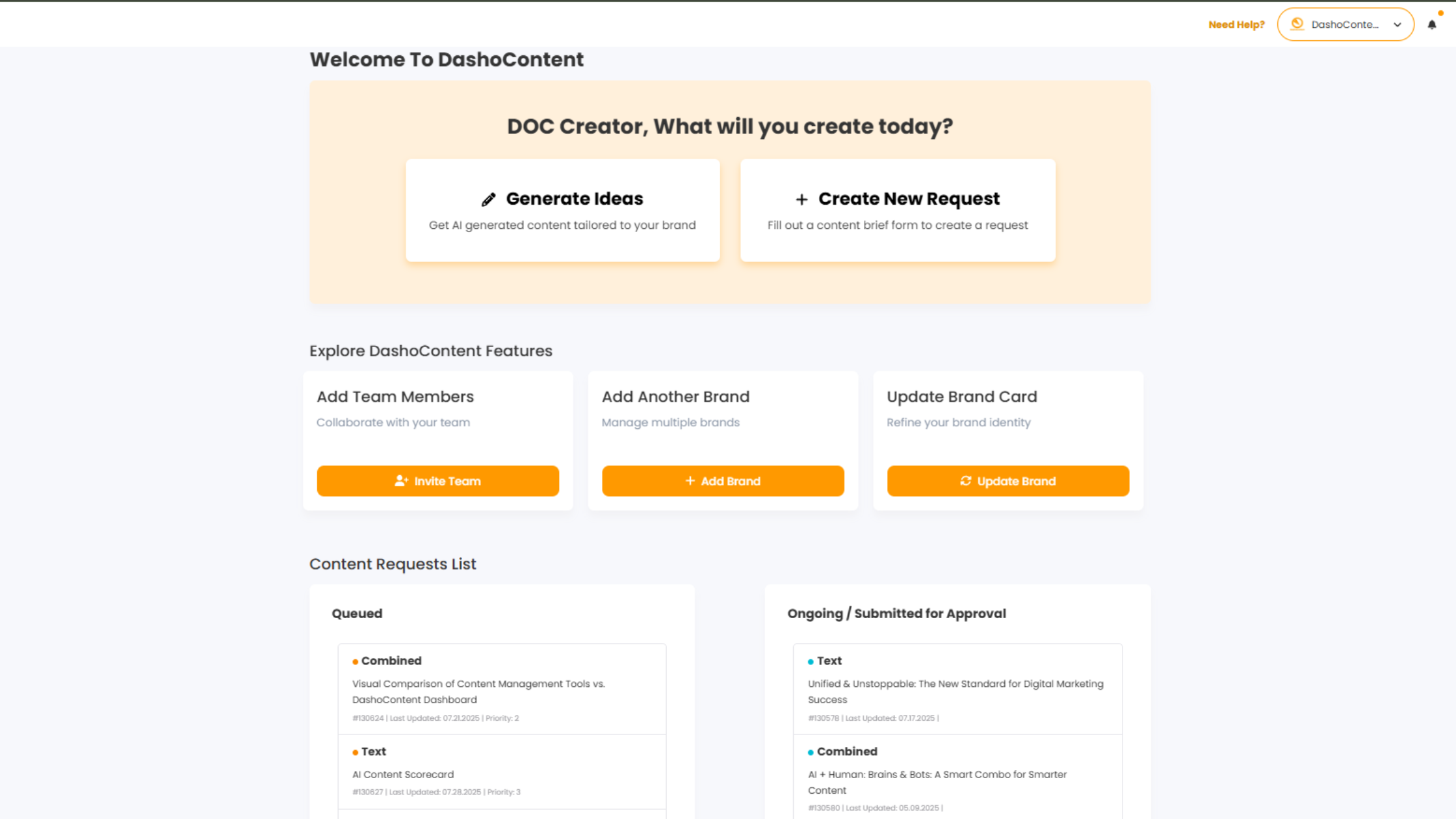This screenshot has height=819, width=1456.
Task: Click the invite-person icon on Invite Team button
Action: [x=402, y=481]
